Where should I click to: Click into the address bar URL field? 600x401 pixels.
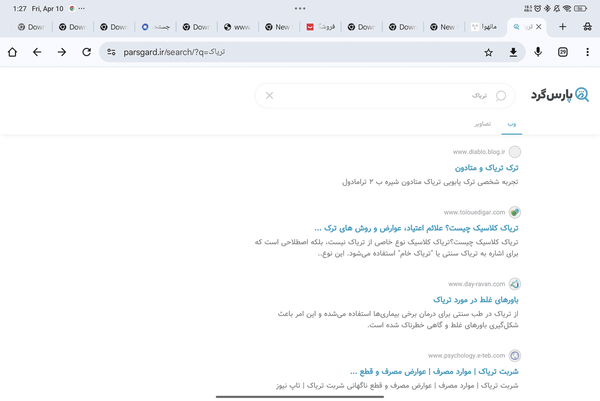[x=300, y=52]
